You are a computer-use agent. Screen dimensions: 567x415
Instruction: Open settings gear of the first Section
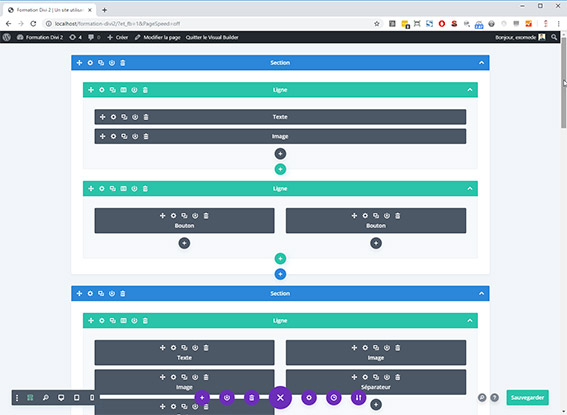(x=90, y=63)
